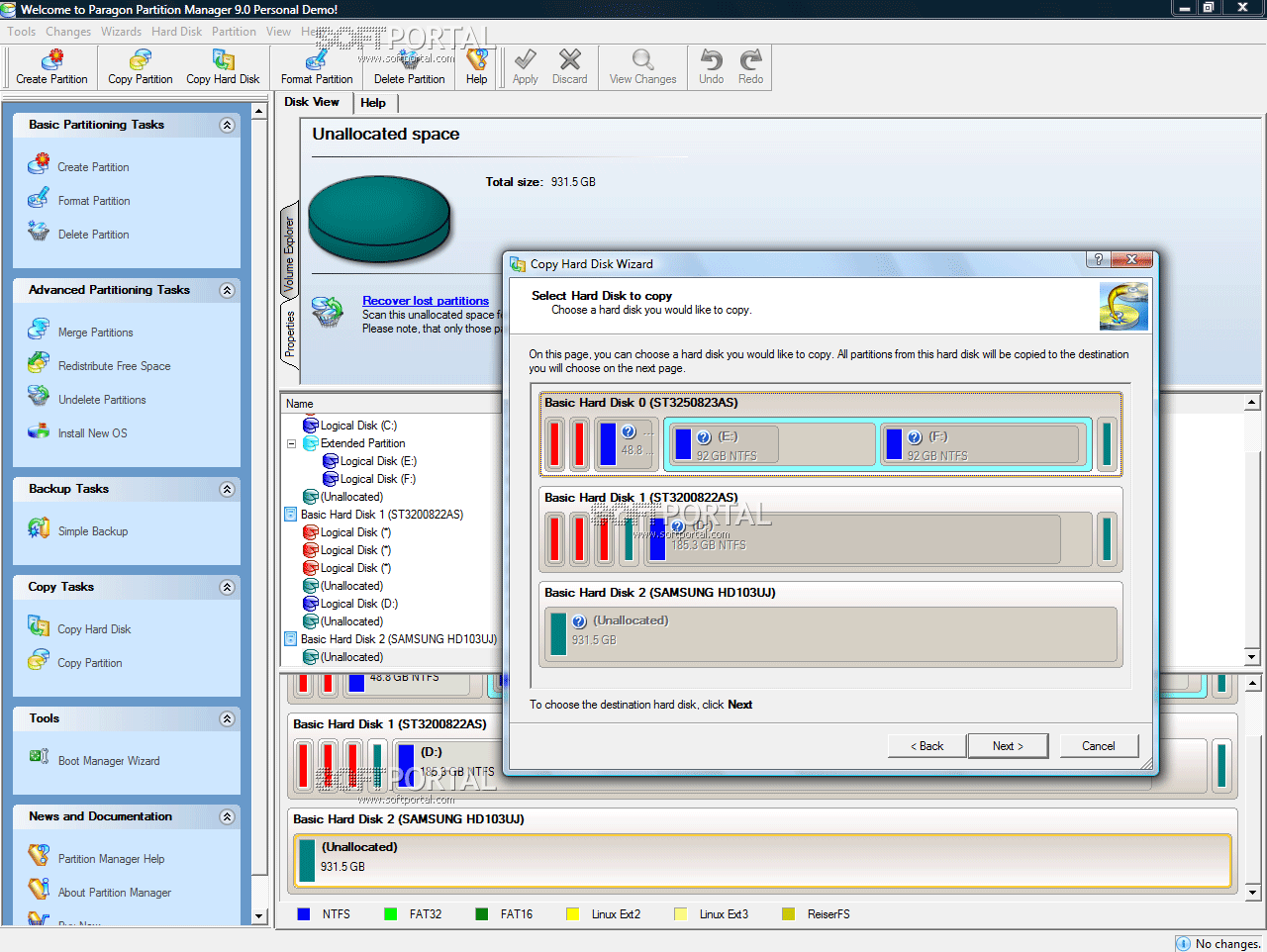
Task: Choose Undelete Partitions task
Action: [102, 400]
